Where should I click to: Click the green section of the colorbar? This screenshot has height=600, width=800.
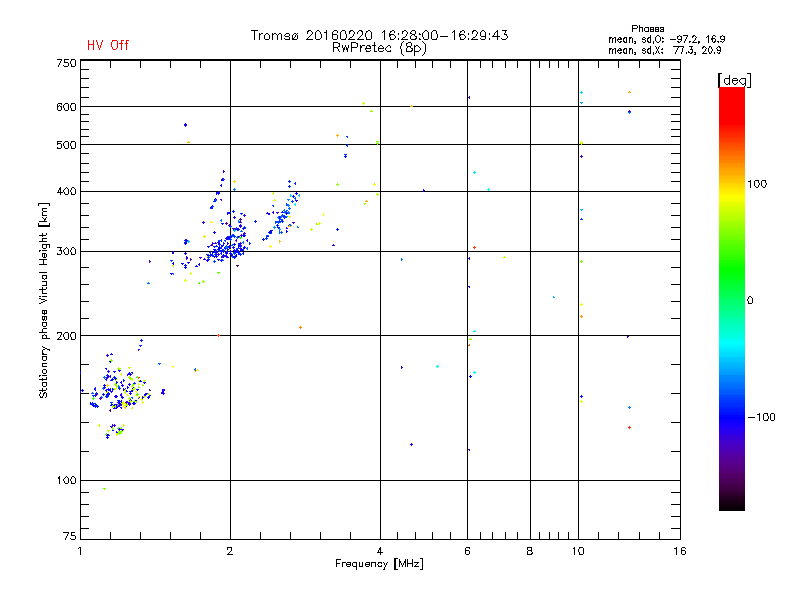tap(732, 270)
